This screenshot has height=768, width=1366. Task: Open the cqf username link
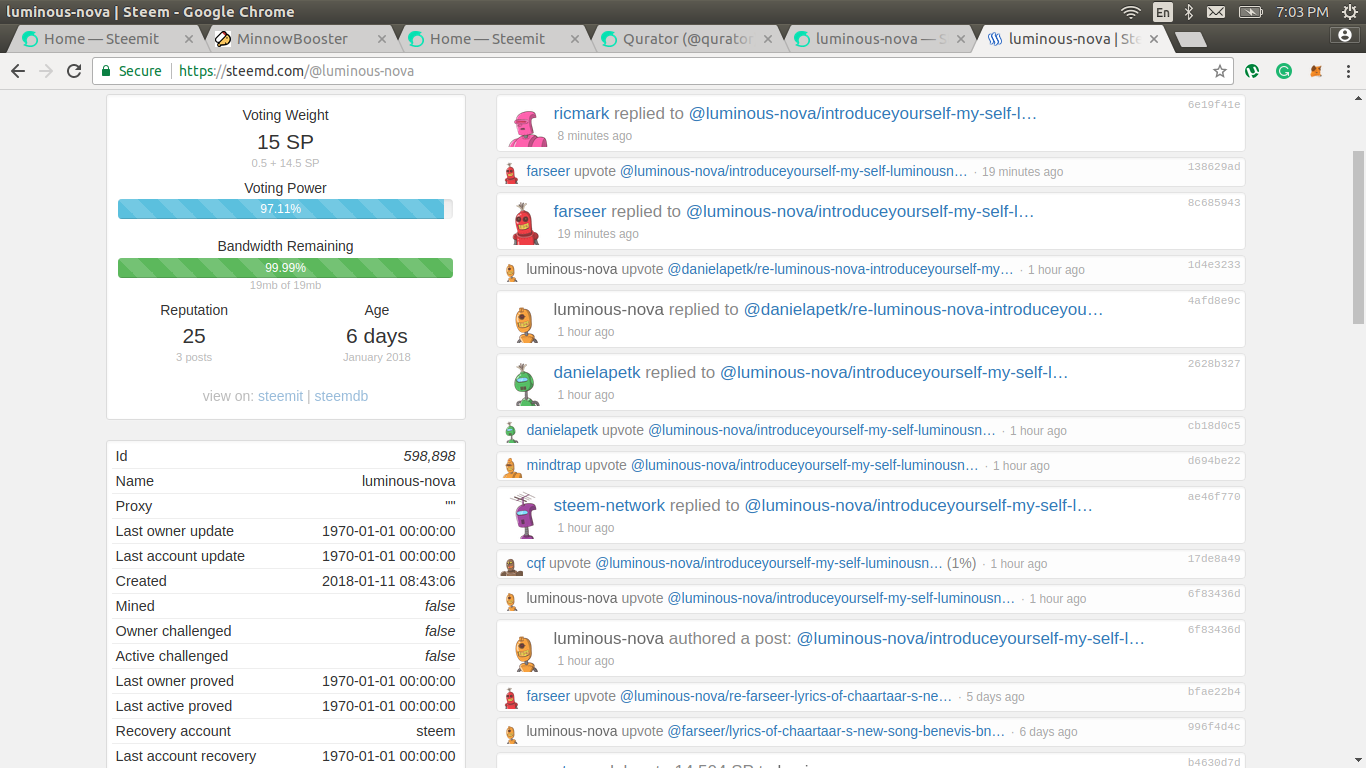(536, 563)
